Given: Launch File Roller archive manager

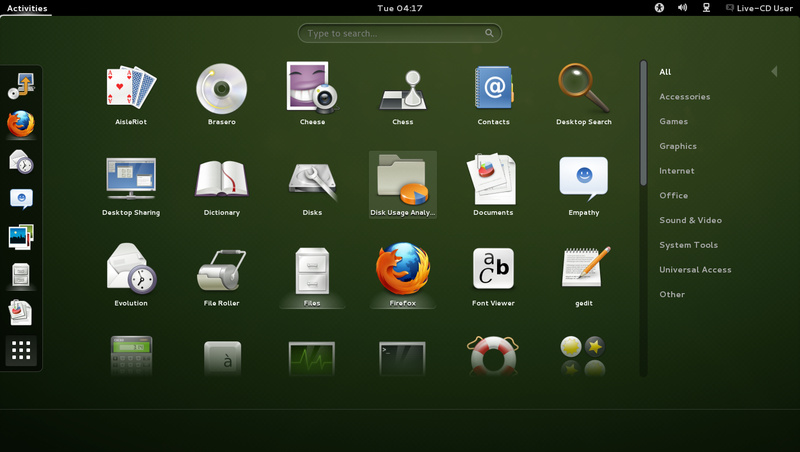Looking at the screenshot, I should pyautogui.click(x=221, y=276).
